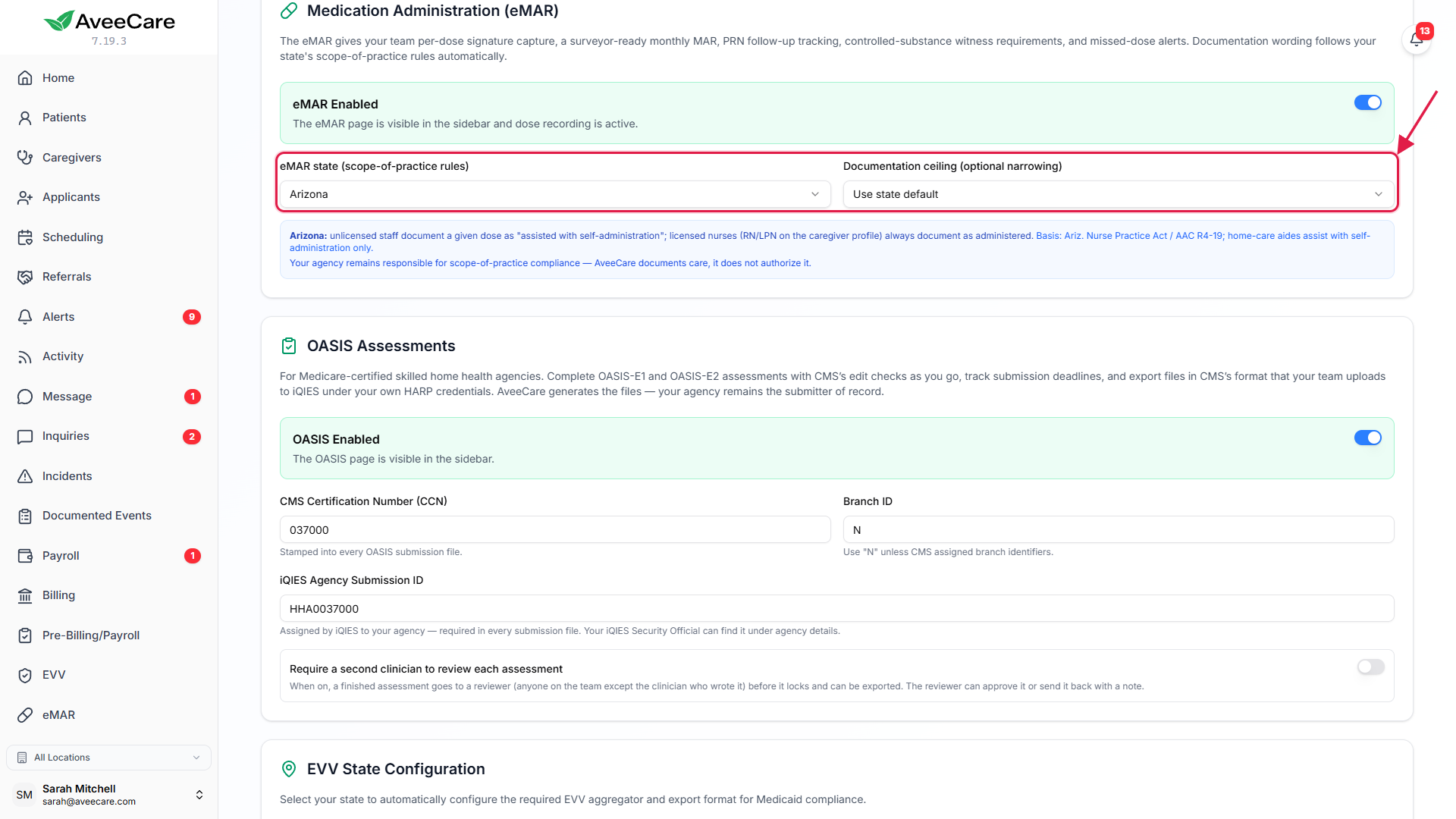Click the EVV shield icon
Image resolution: width=1456 pixels, height=819 pixels.
coord(25,675)
